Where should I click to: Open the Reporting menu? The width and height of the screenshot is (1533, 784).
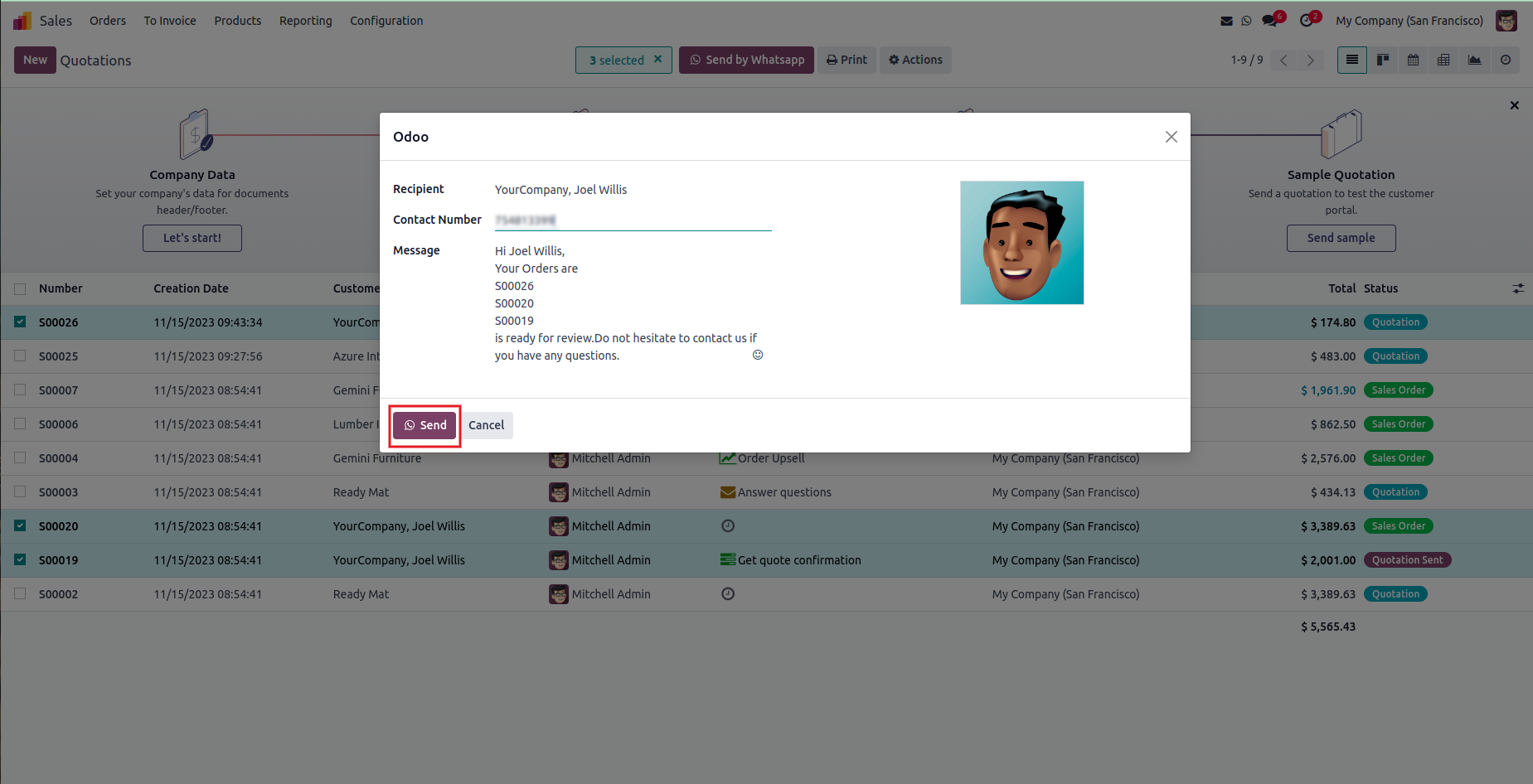coord(305,21)
